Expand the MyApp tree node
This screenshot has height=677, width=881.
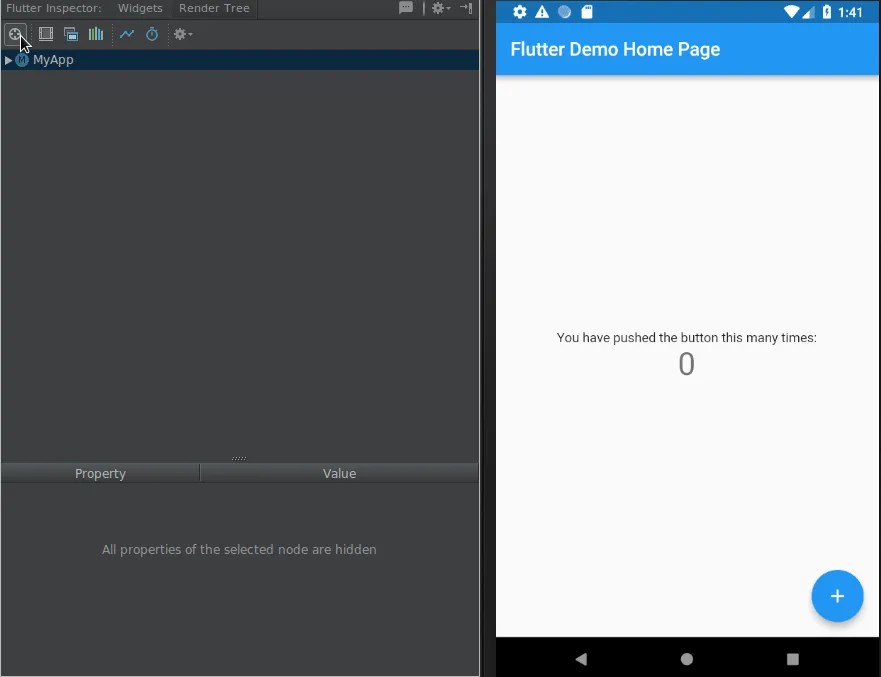tap(8, 60)
